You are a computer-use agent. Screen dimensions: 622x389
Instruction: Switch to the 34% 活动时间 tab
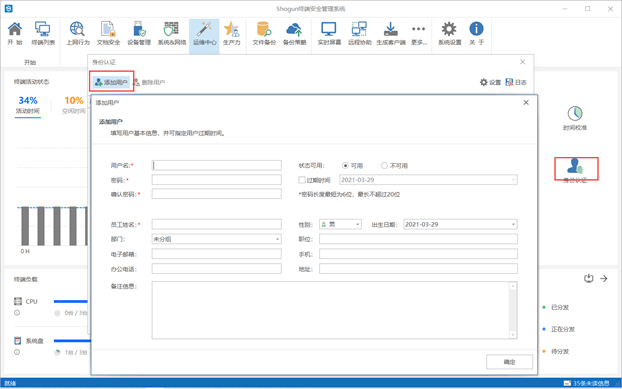[28, 105]
